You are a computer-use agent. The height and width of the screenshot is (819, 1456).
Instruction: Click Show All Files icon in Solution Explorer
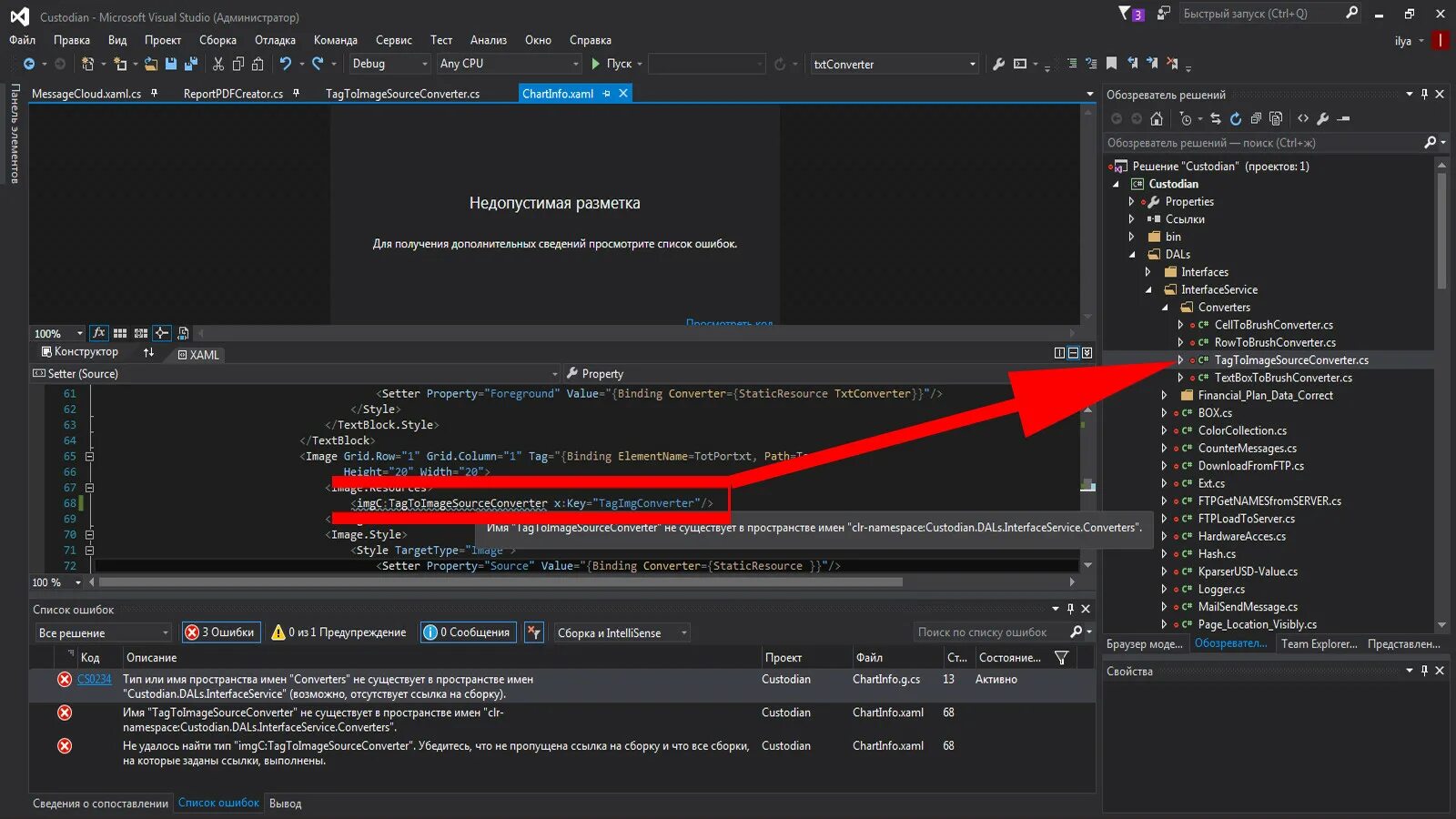[1276, 118]
